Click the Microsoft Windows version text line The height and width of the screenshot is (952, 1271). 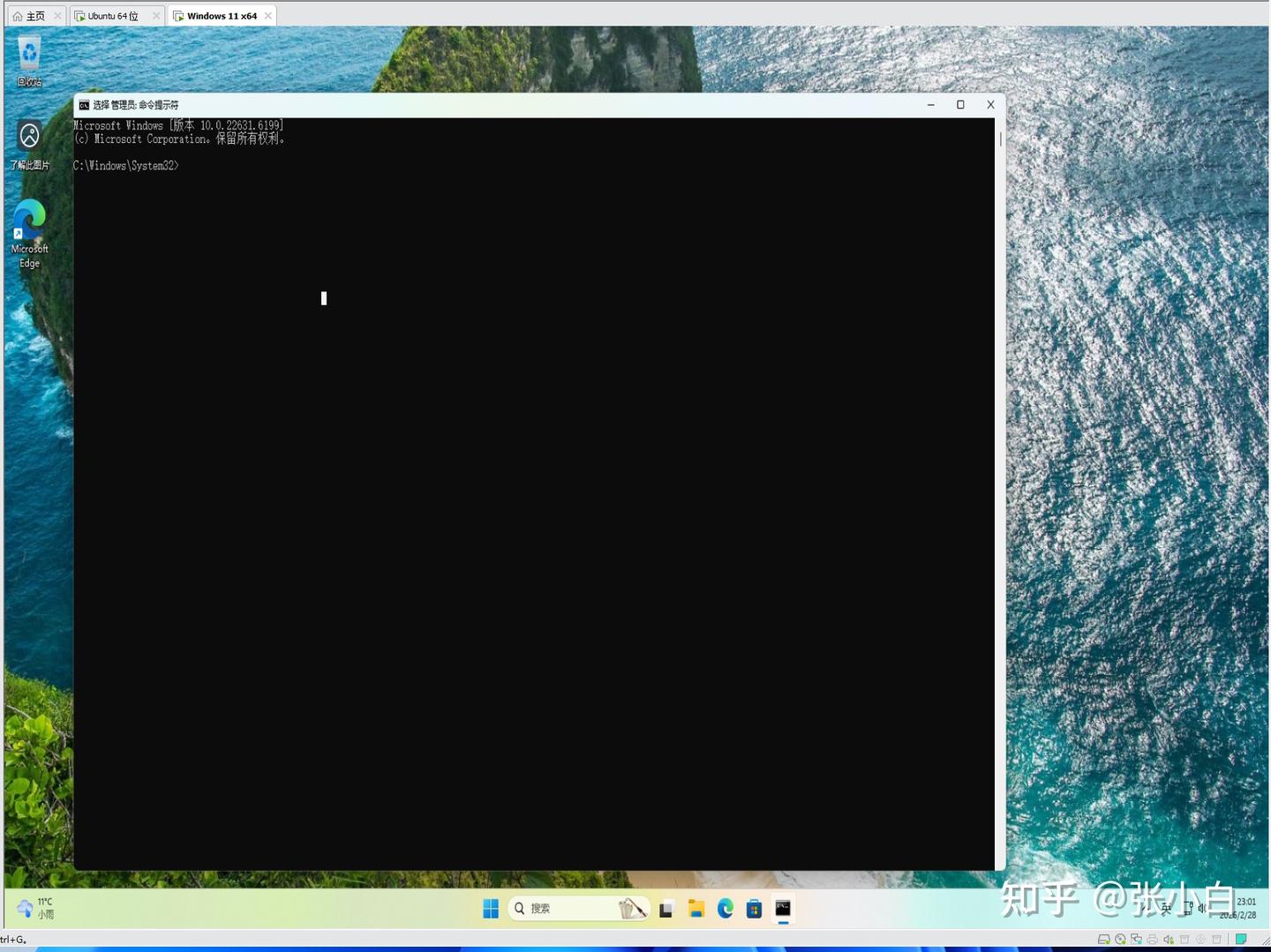[178, 125]
